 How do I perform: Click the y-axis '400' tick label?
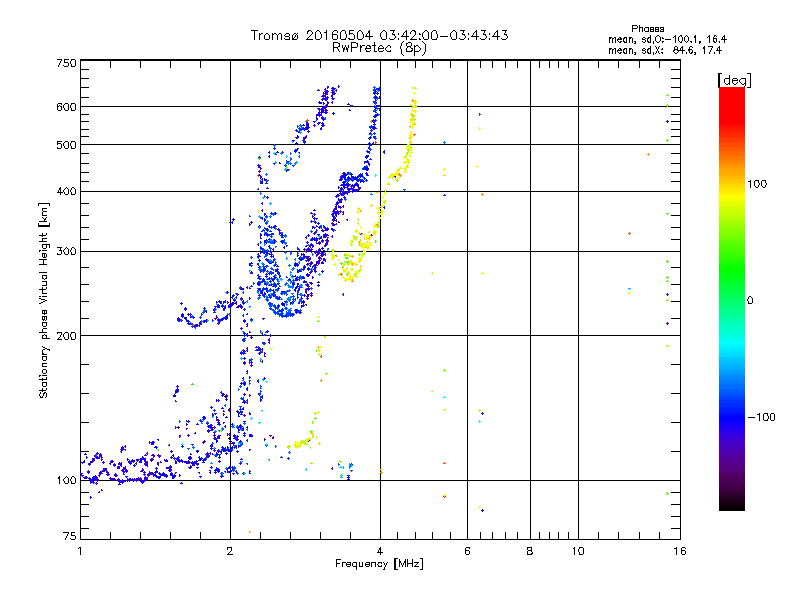(x=66, y=191)
